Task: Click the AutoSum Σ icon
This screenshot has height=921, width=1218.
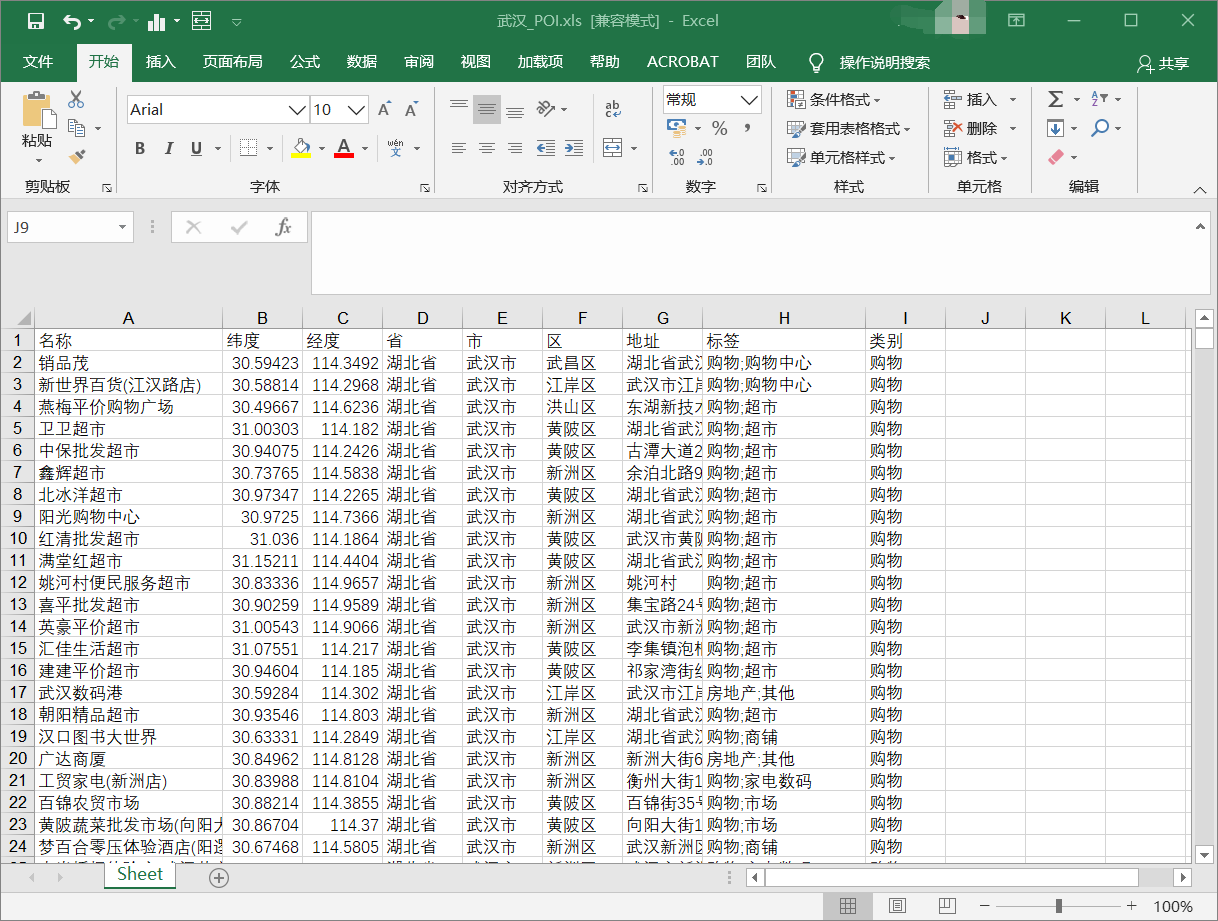Action: pos(1054,99)
